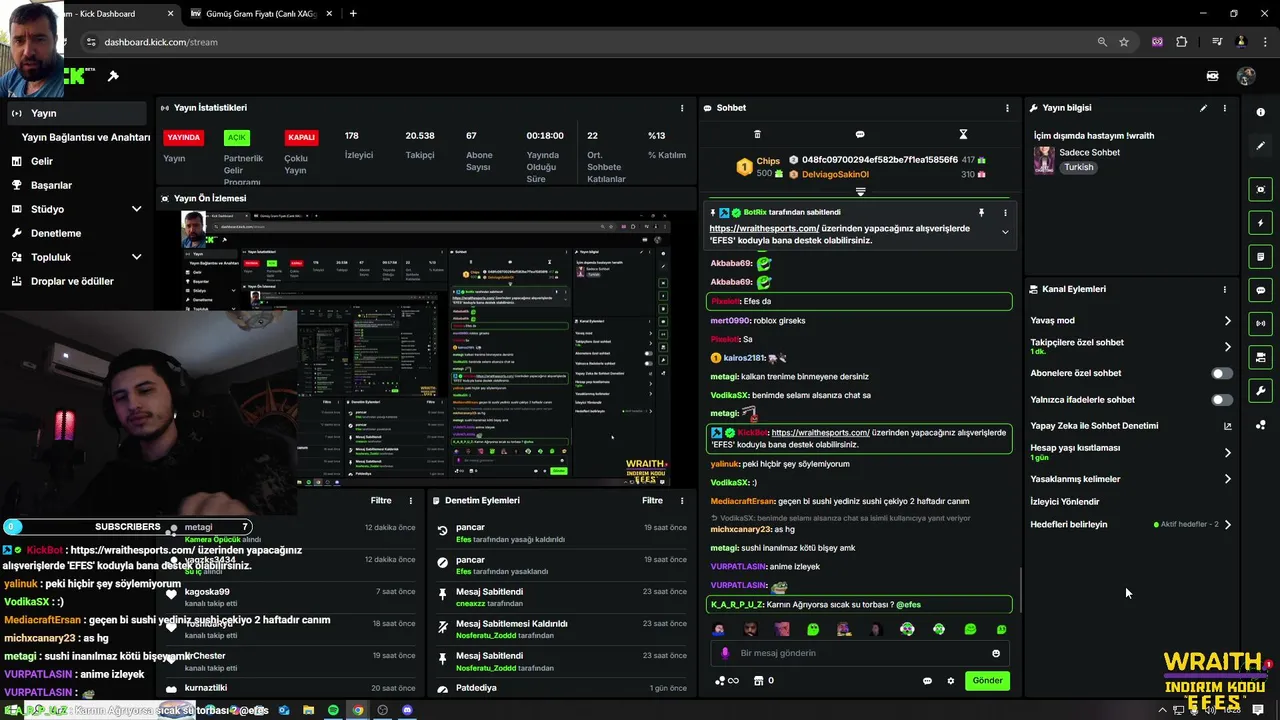The image size is (1280, 720).
Task: Toggle the lightning bolt widget in sidebar
Action: point(1261,223)
